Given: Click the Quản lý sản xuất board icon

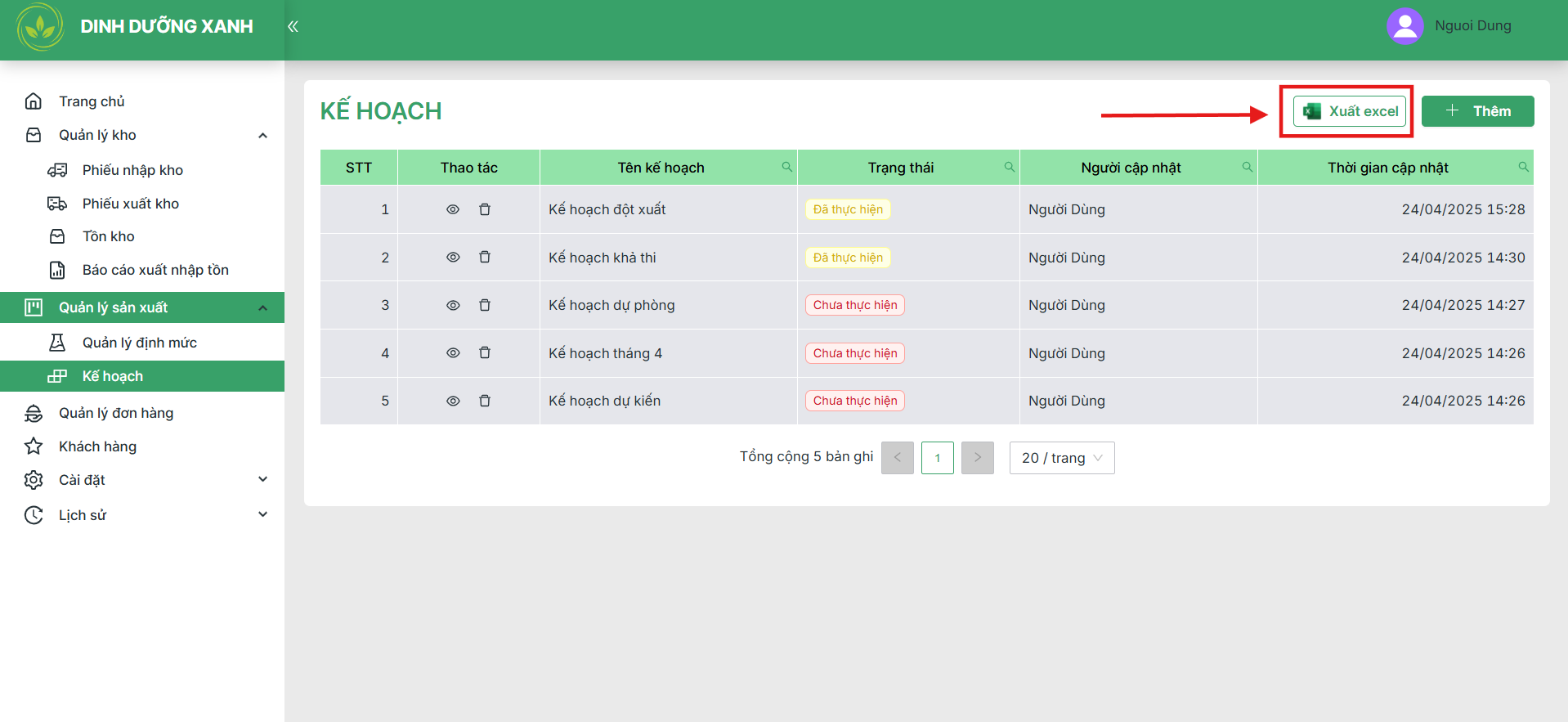Looking at the screenshot, I should (34, 307).
